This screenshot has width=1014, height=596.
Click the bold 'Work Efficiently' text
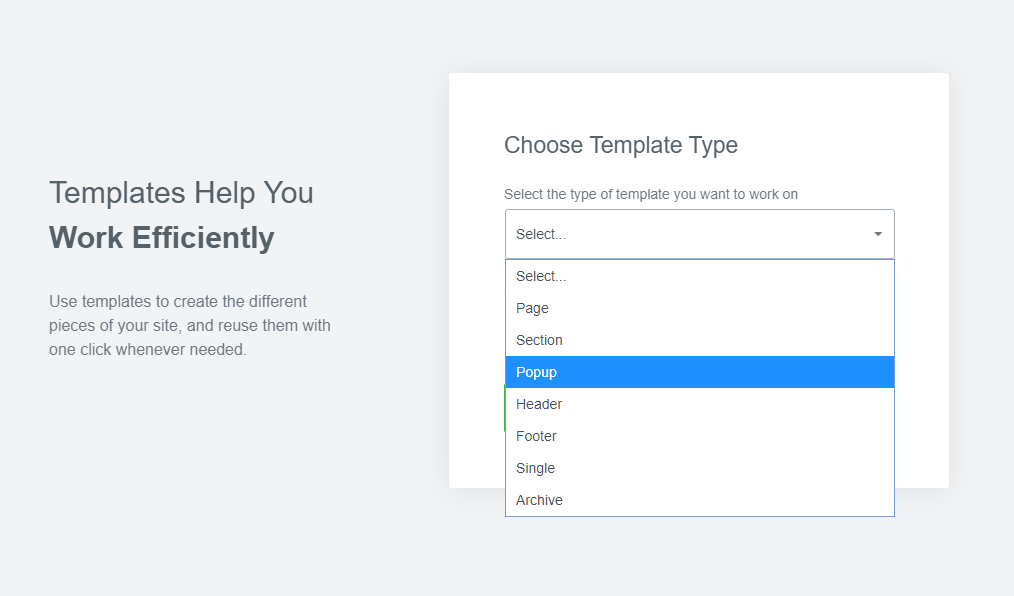point(162,237)
